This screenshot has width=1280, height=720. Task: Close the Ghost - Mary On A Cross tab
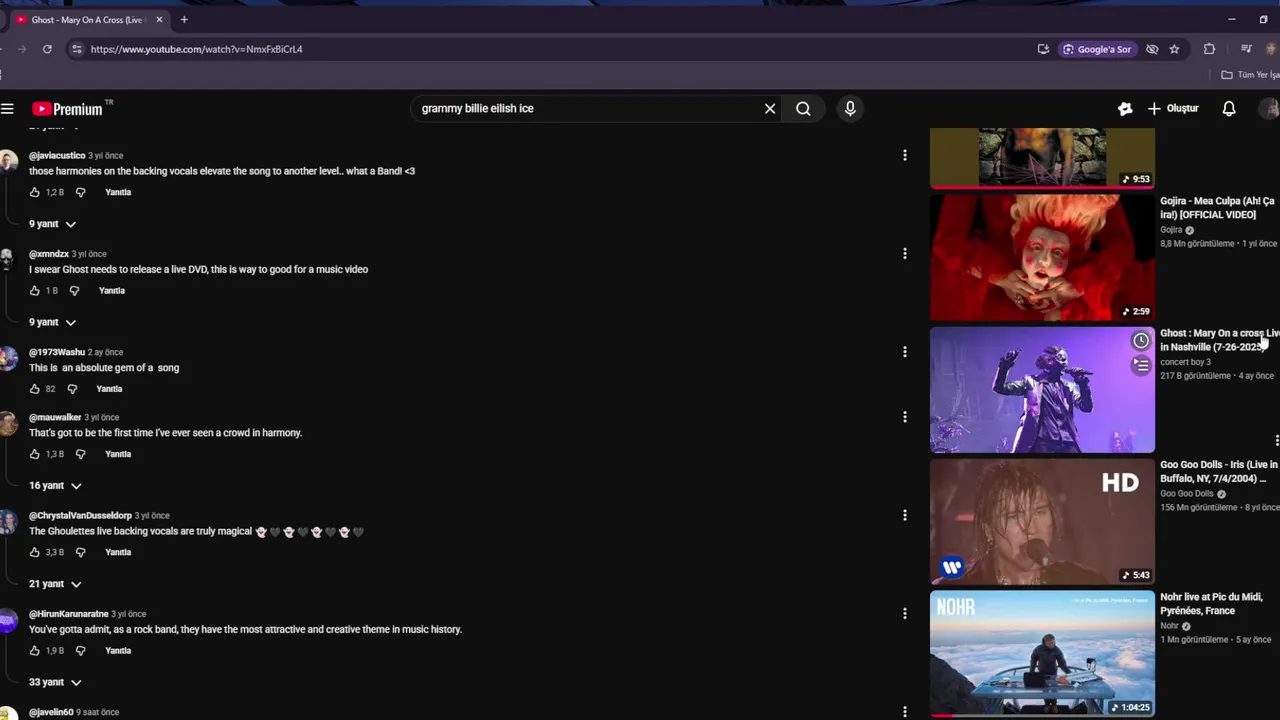coord(159,20)
